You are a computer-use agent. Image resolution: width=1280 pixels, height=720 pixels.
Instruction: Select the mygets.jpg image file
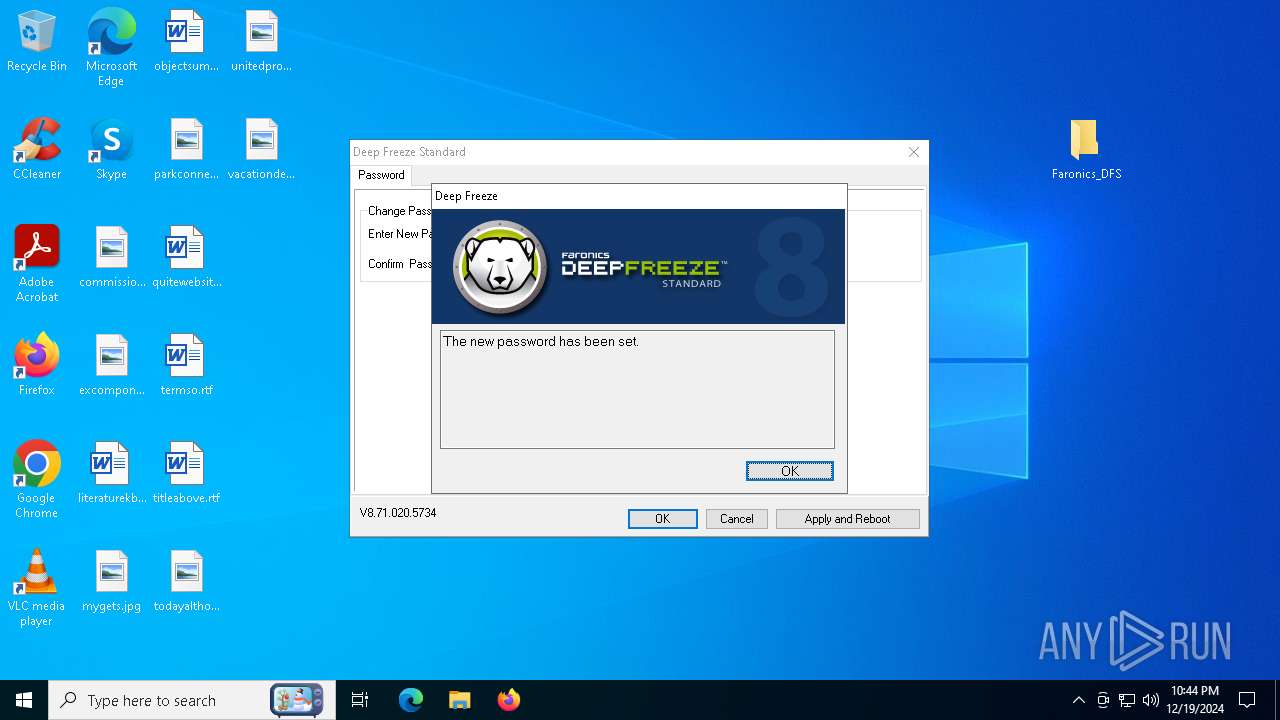coord(112,582)
